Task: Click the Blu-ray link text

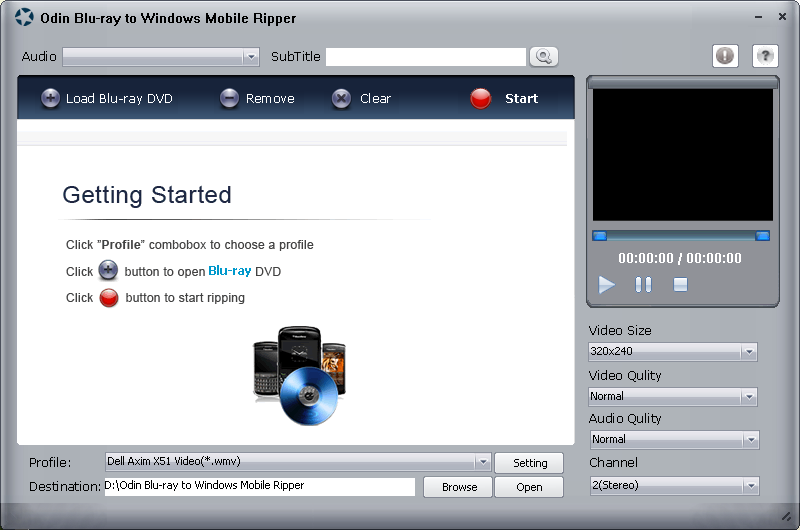Action: click(x=230, y=270)
